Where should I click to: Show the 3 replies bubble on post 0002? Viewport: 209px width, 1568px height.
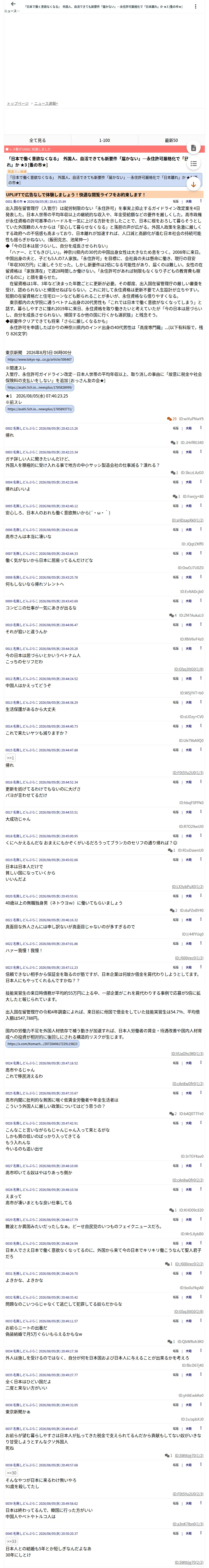[x=174, y=442]
